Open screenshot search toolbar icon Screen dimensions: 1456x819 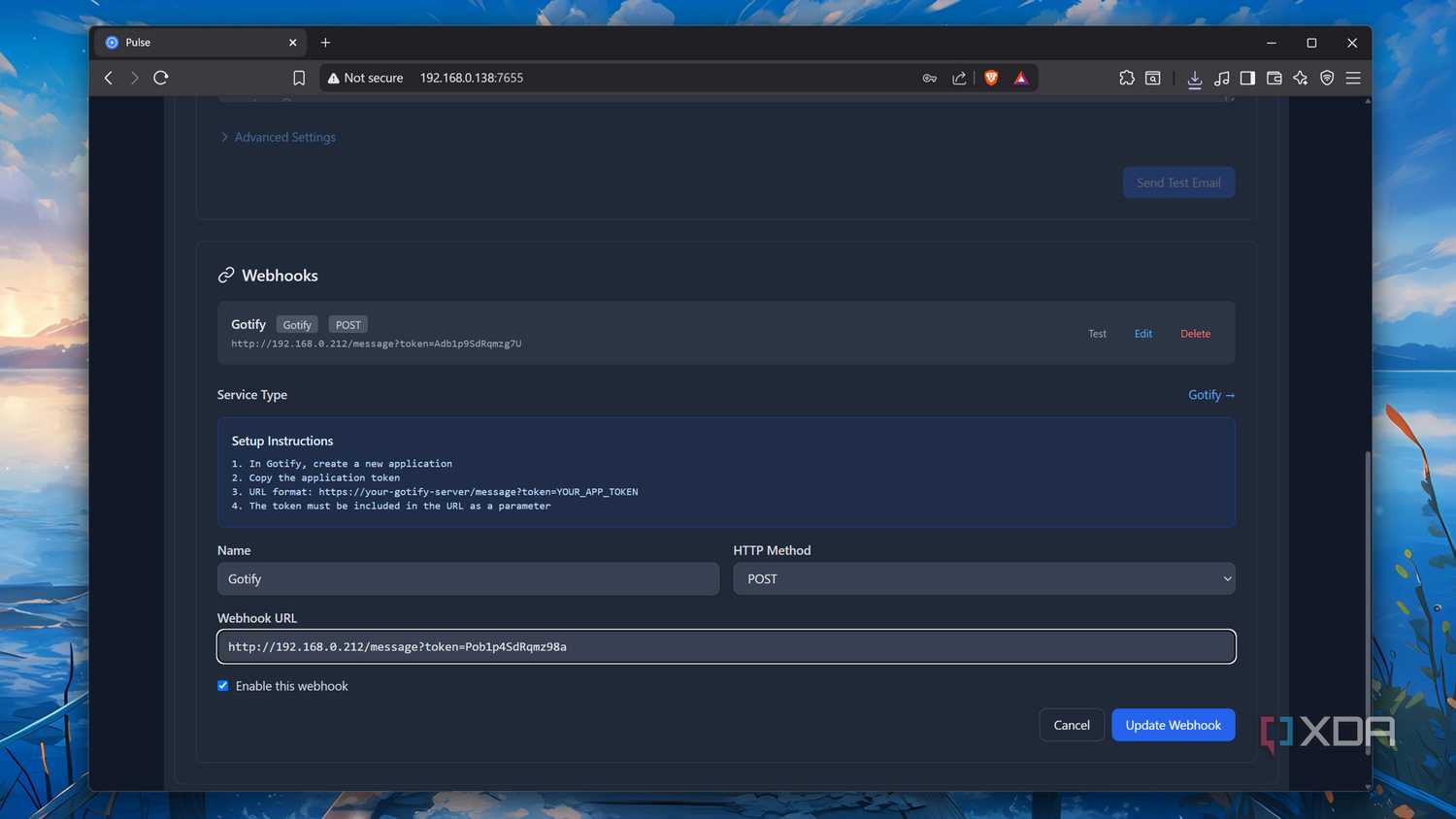[x=1153, y=78]
